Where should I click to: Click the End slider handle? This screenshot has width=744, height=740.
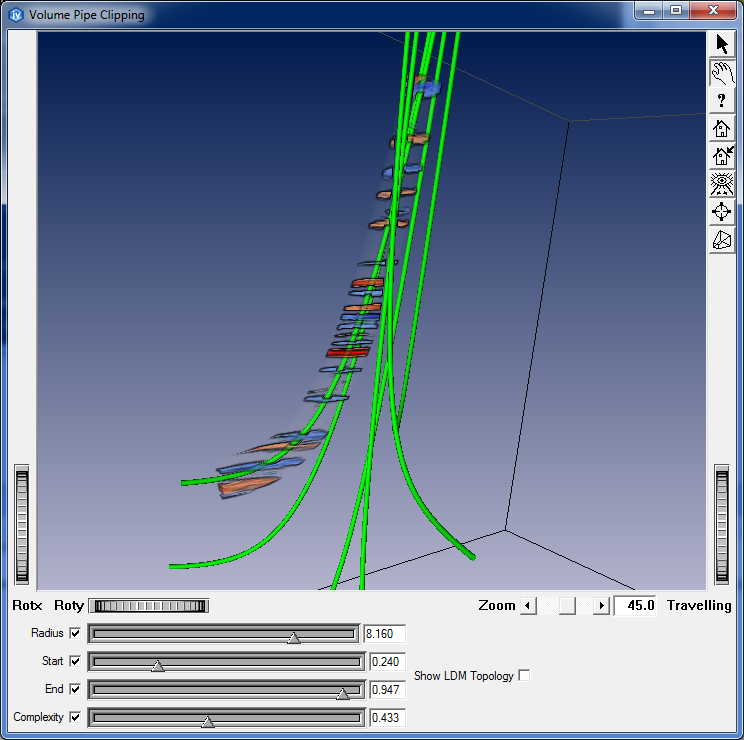pos(343,692)
